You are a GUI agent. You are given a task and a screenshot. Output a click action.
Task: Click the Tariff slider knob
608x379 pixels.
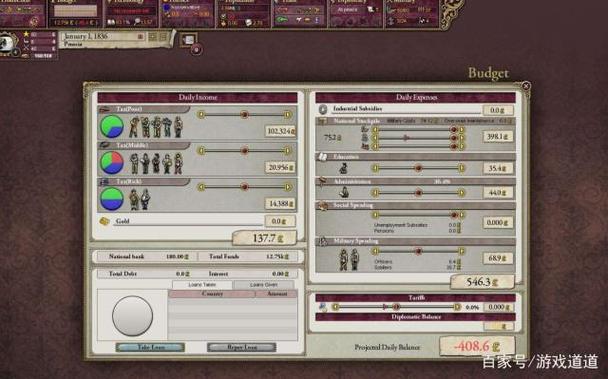coord(396,307)
